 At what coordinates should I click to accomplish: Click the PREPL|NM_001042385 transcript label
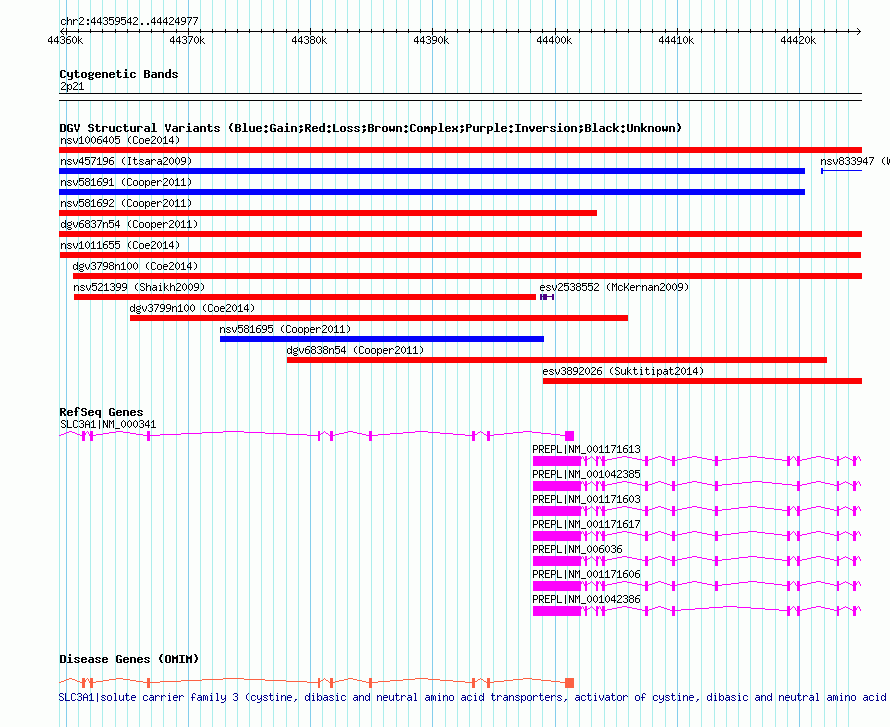pos(586,474)
